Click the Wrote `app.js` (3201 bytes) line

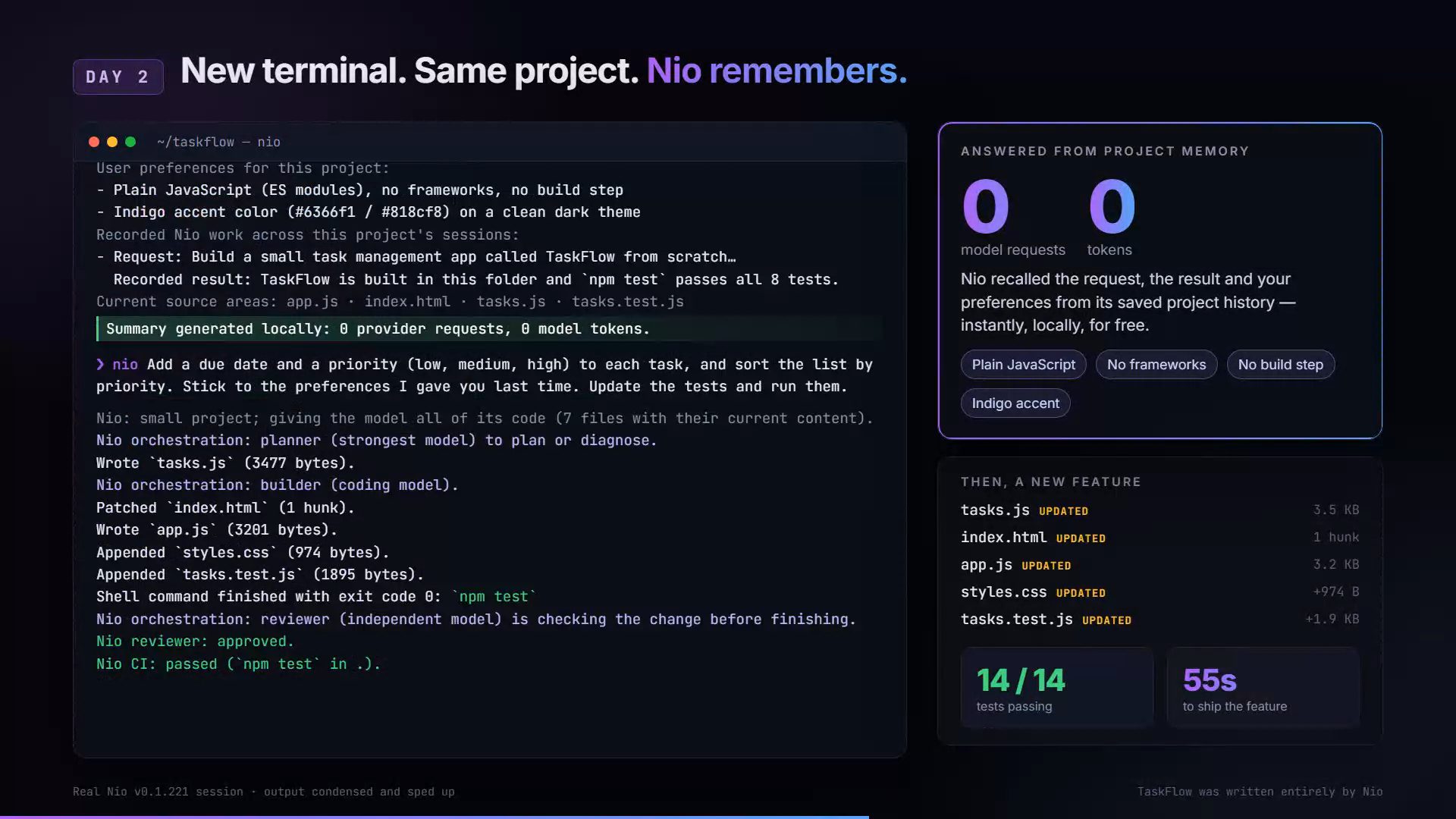point(217,530)
